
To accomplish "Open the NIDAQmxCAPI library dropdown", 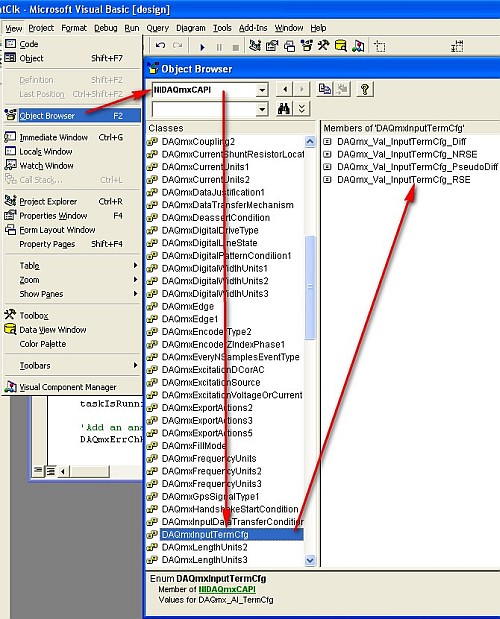I will click(x=262, y=90).
